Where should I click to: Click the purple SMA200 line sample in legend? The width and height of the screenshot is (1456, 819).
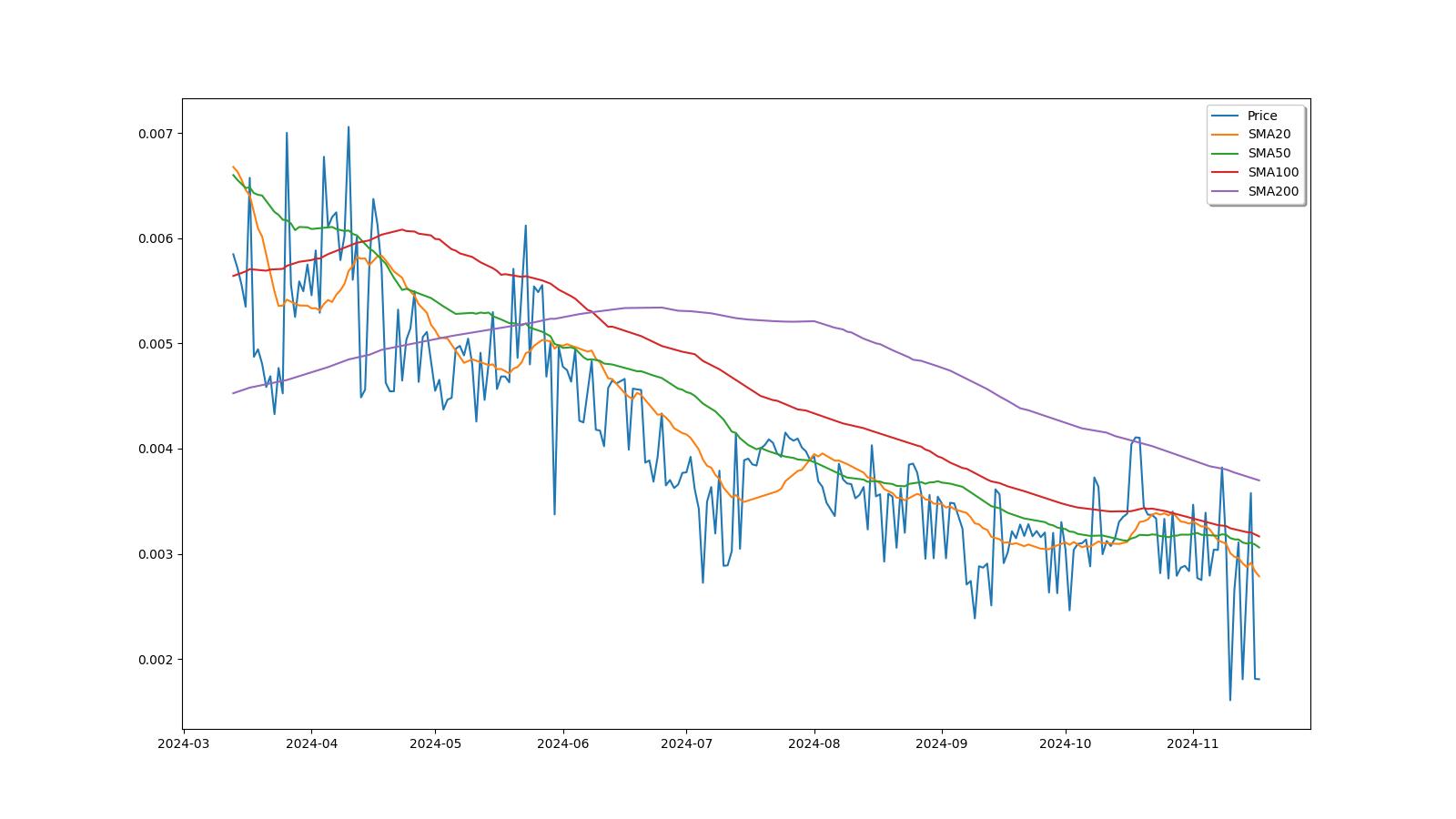(1226, 192)
